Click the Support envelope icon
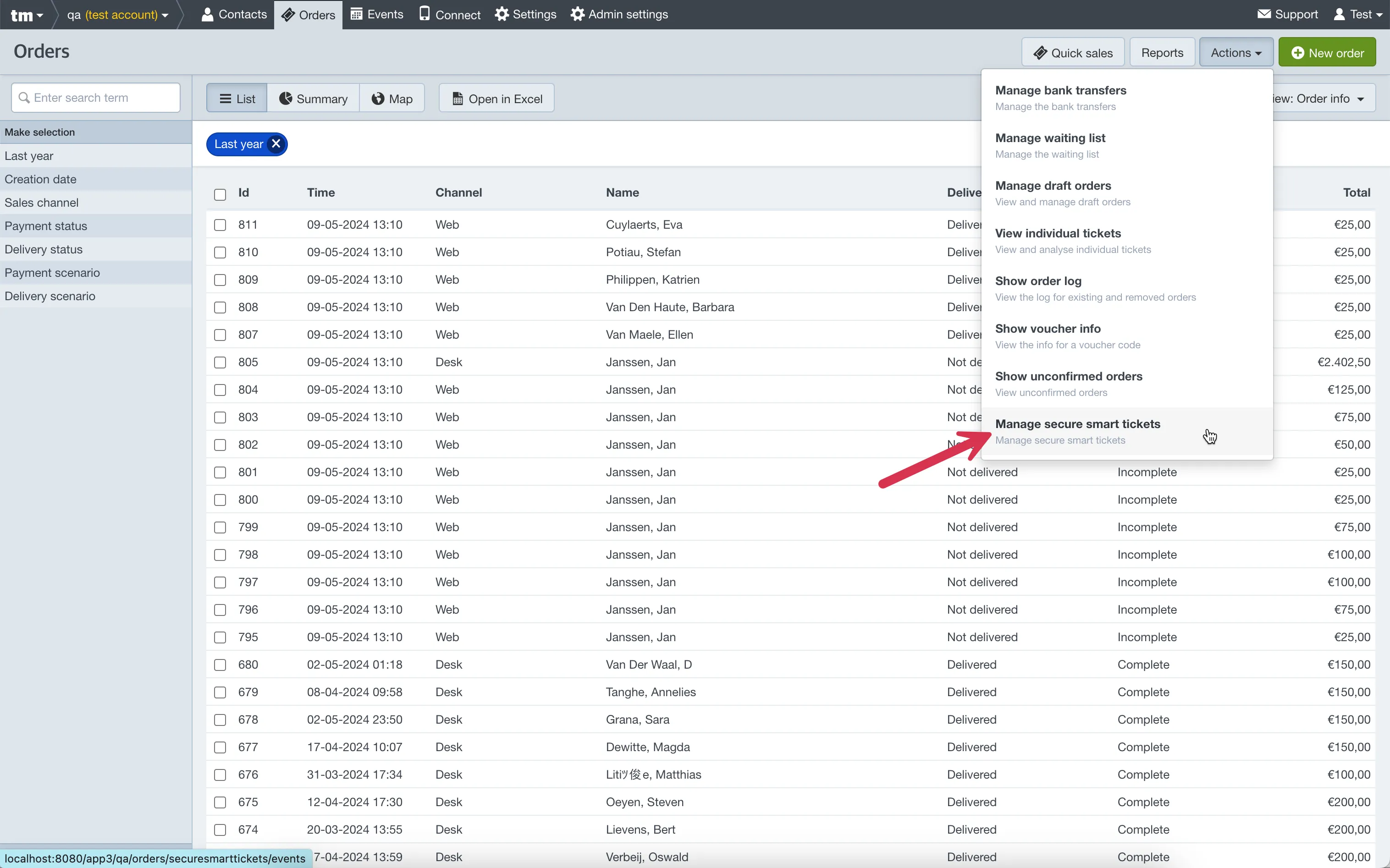The width and height of the screenshot is (1390, 868). click(1263, 14)
